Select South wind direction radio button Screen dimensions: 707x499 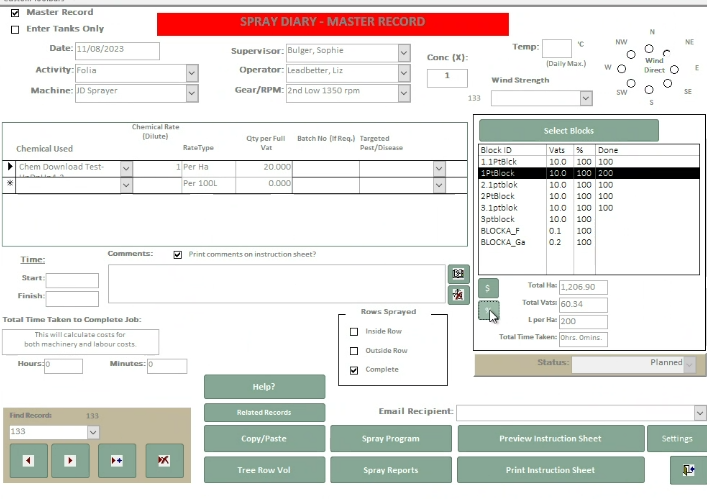coord(649,90)
